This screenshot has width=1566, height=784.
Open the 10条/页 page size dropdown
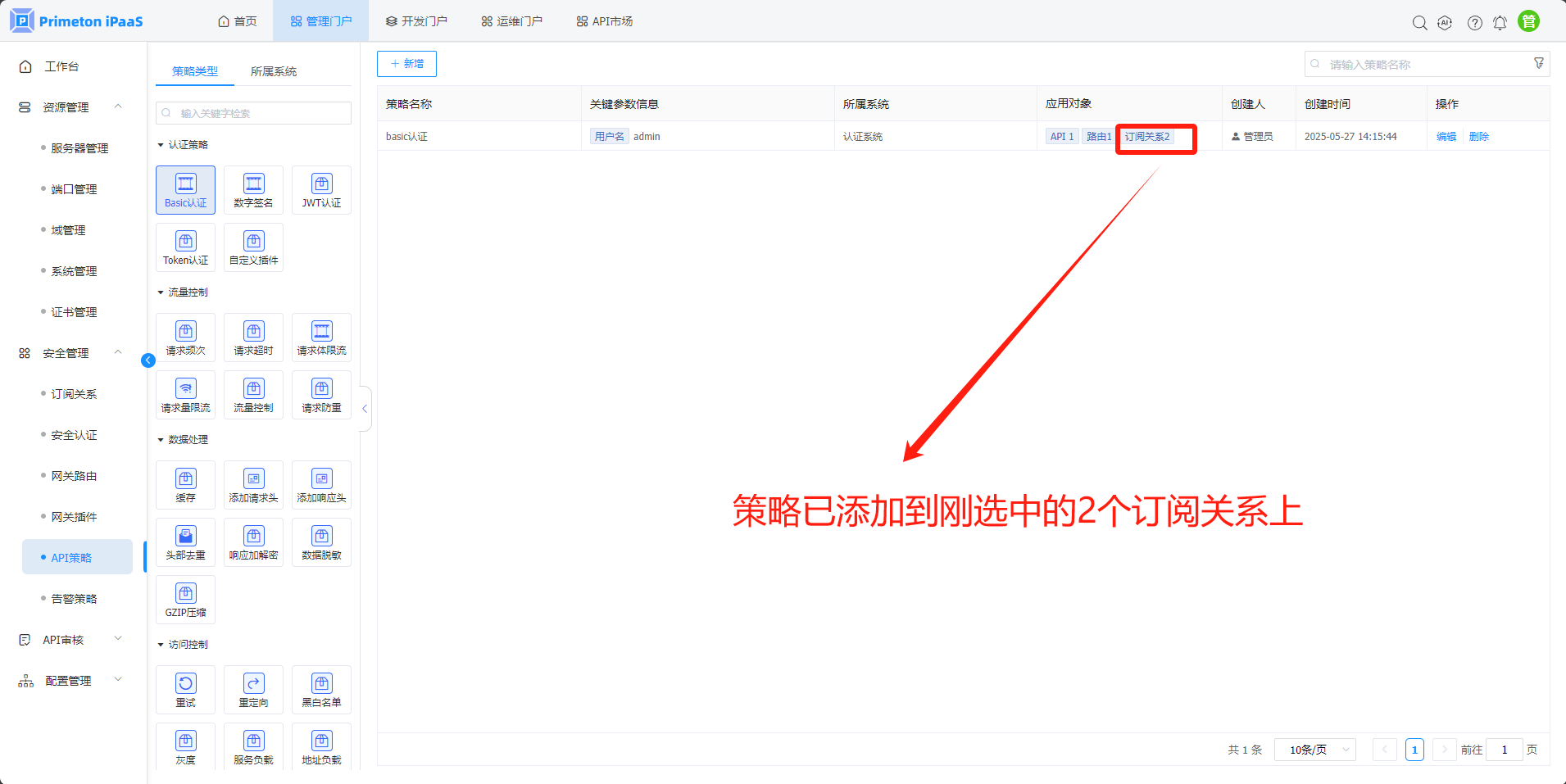click(1314, 750)
